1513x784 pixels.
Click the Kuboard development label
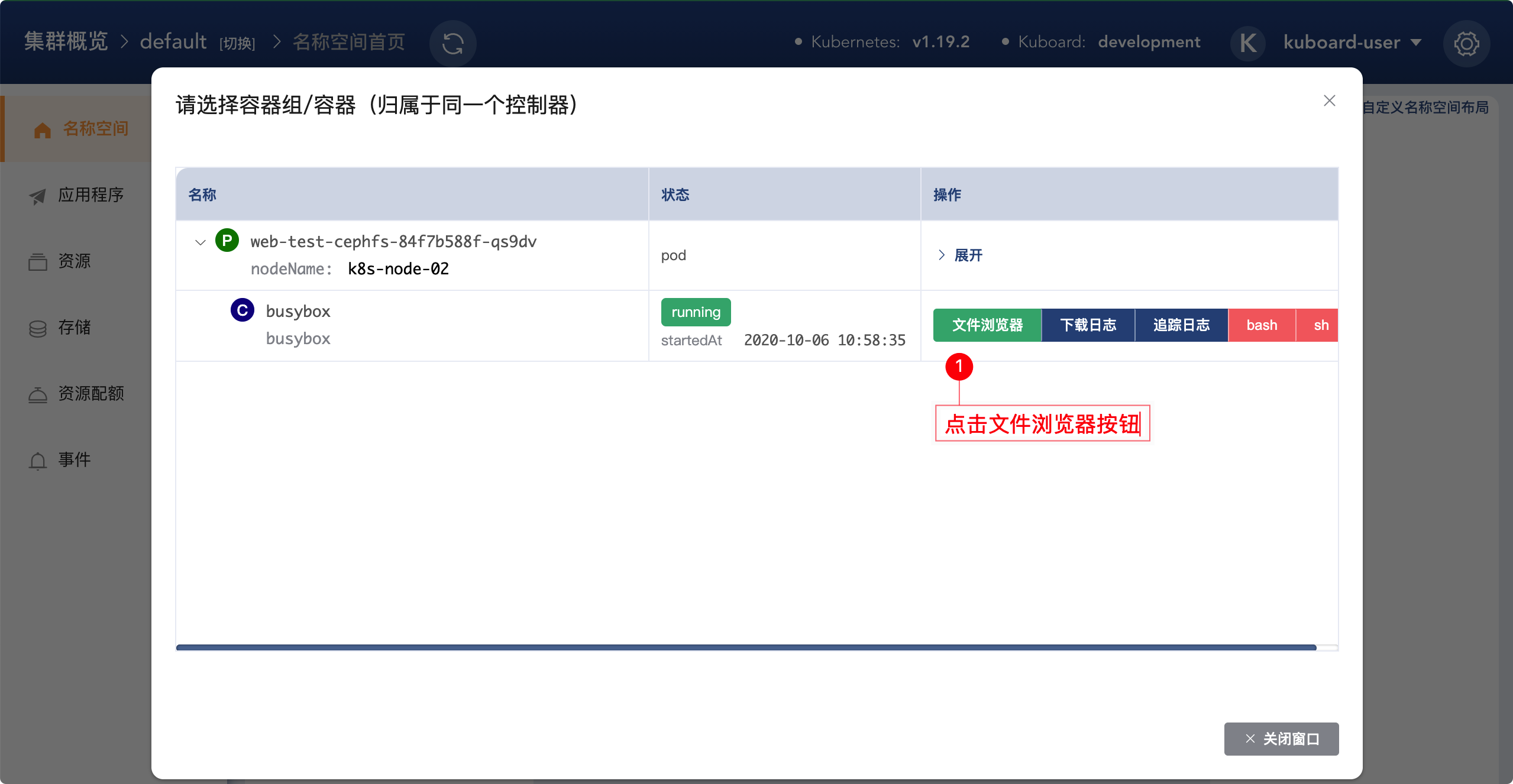click(x=1149, y=42)
